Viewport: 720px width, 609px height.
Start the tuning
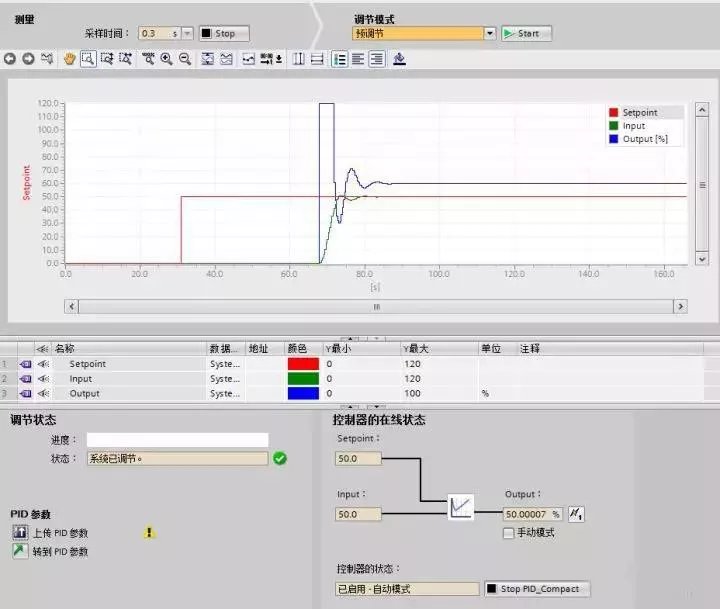pos(526,34)
